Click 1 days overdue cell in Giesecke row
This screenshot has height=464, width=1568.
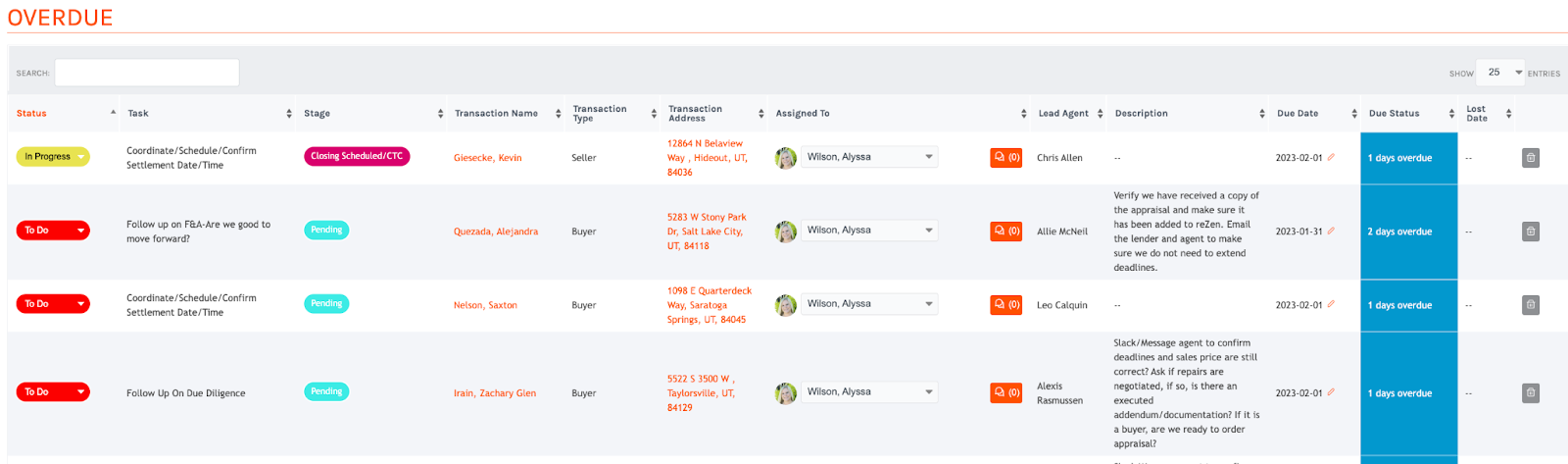1408,158
